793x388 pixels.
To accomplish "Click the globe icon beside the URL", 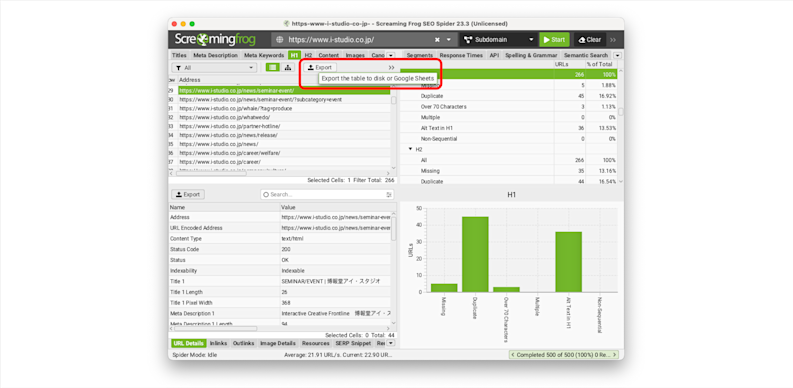I will pos(280,39).
